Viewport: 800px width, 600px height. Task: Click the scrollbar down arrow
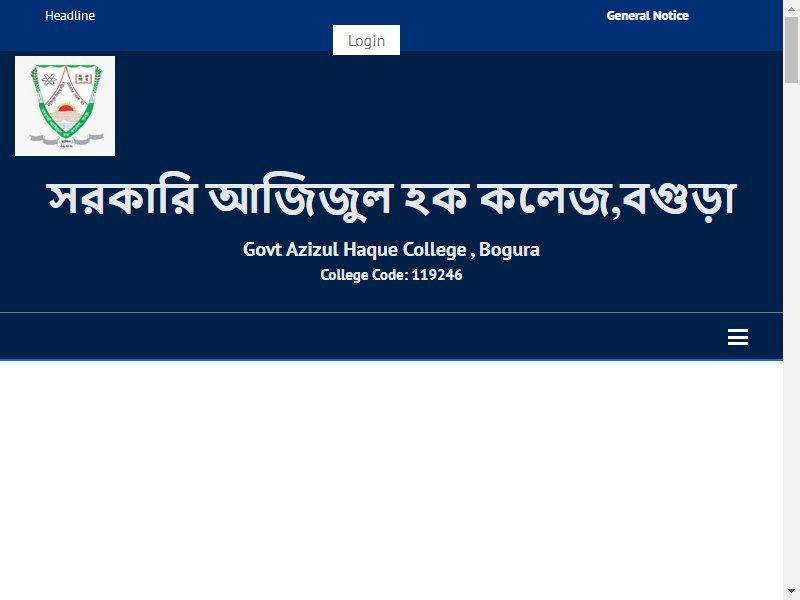click(791, 592)
